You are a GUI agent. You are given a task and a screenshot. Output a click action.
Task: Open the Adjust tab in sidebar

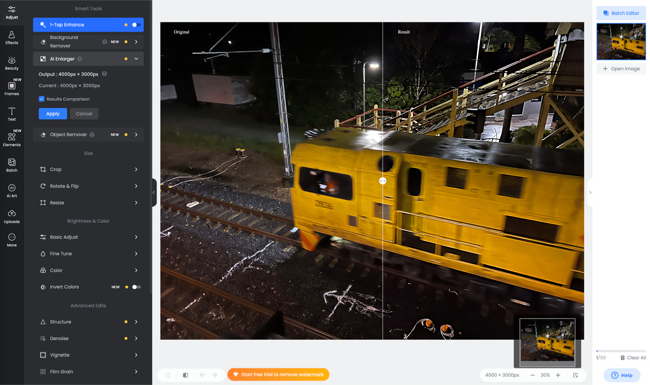coord(12,12)
